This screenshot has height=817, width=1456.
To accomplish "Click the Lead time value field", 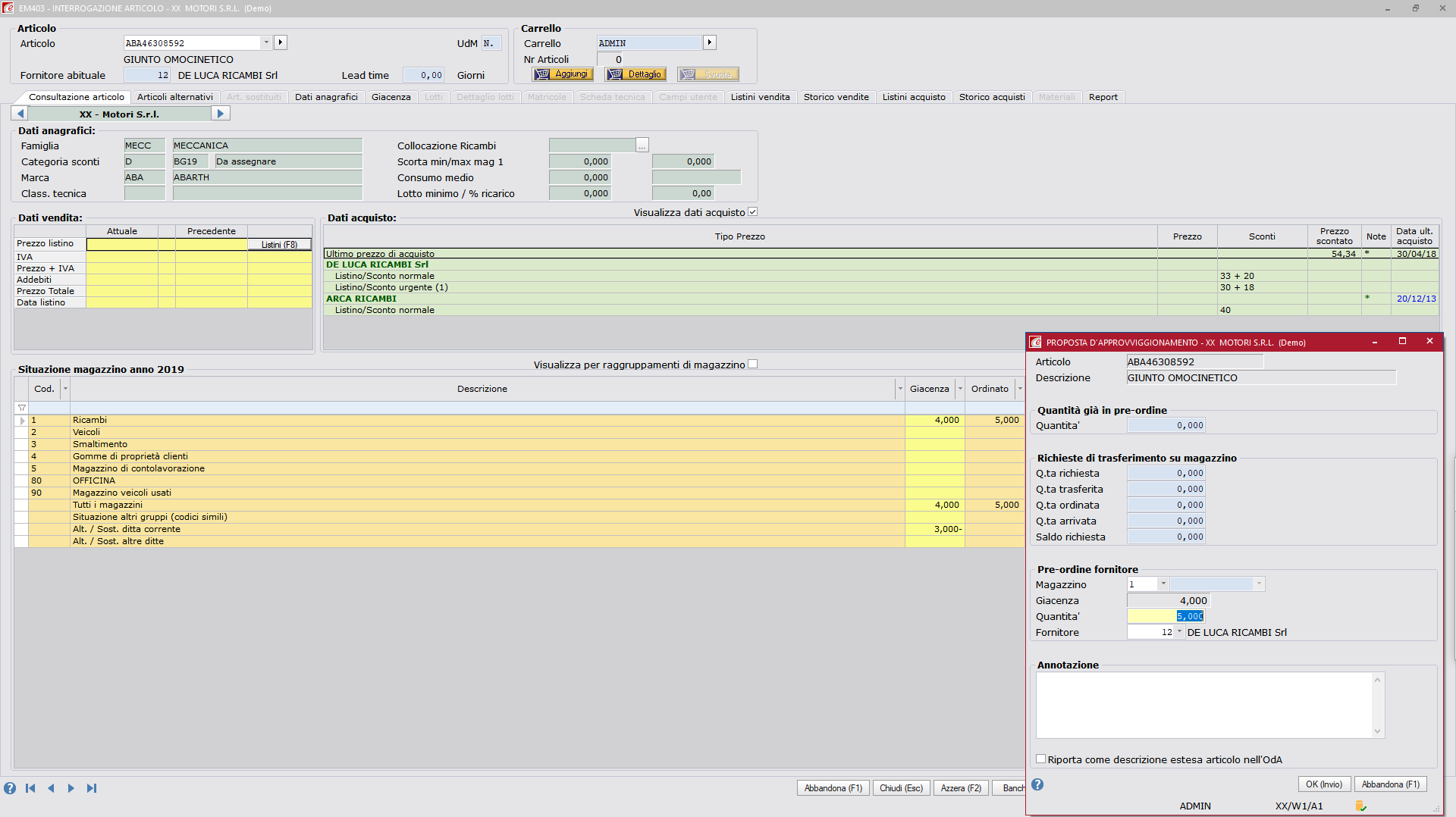I will coord(424,75).
